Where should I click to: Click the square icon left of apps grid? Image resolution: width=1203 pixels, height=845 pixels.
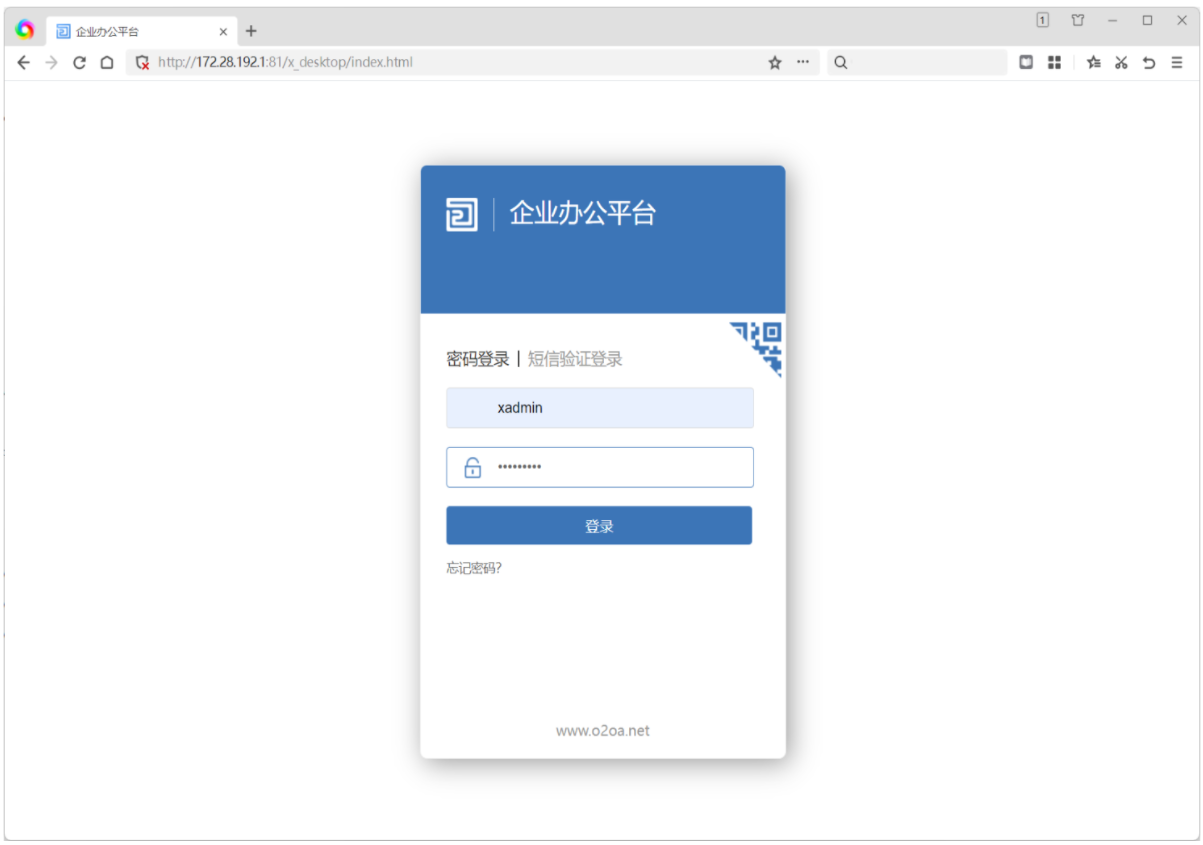(1026, 62)
